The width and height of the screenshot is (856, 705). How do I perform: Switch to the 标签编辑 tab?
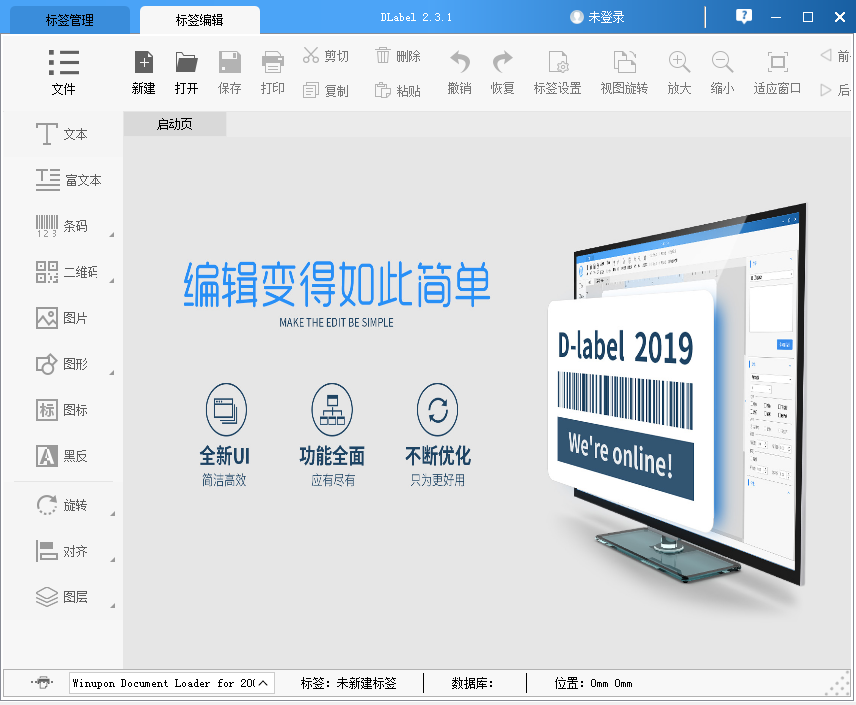200,20
